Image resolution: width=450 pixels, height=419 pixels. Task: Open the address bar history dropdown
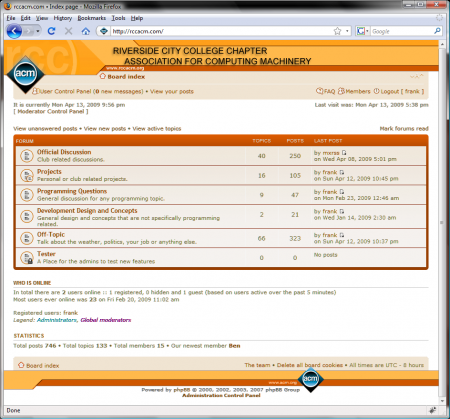coord(347,31)
